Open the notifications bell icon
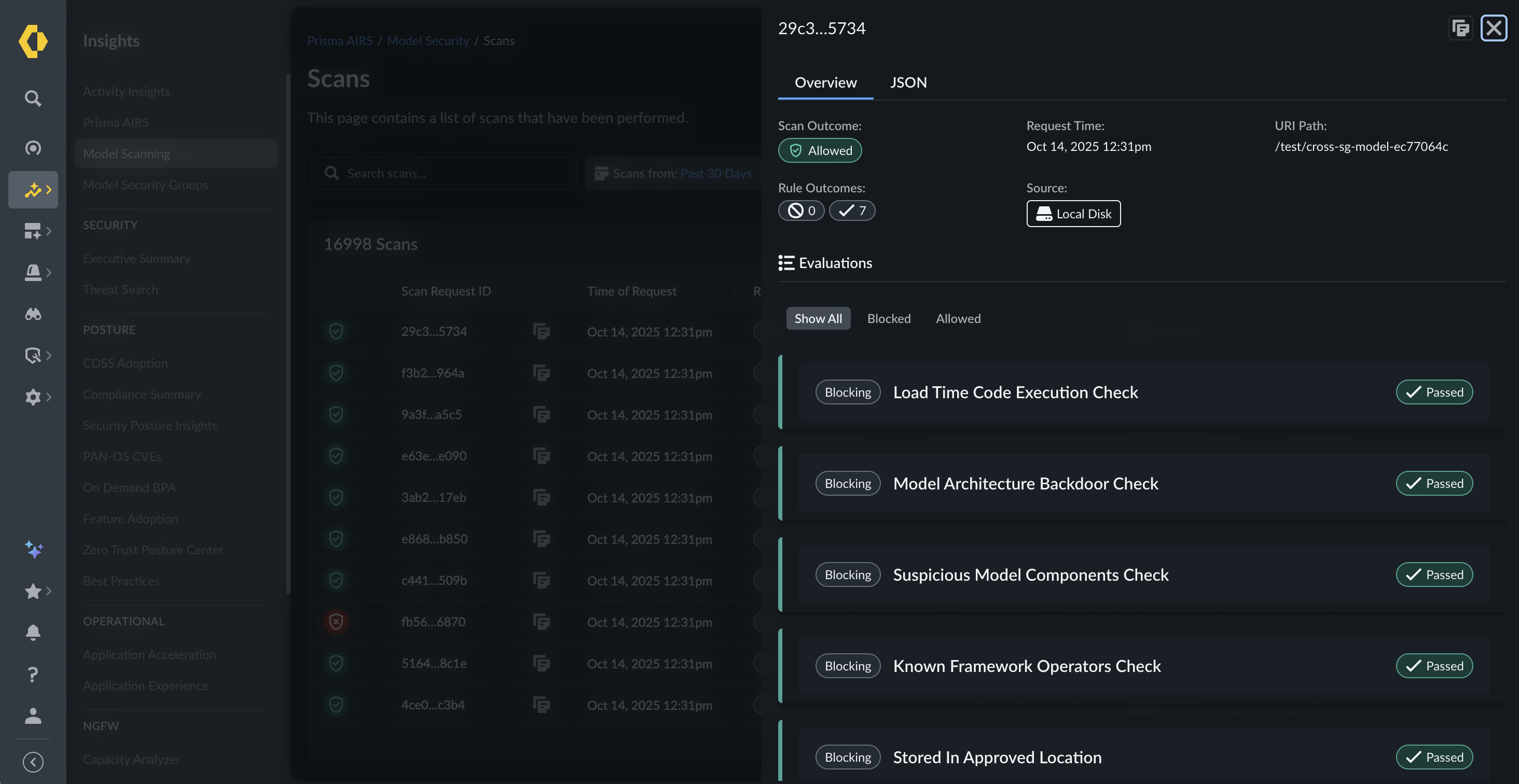The image size is (1519, 784). pyautogui.click(x=33, y=633)
